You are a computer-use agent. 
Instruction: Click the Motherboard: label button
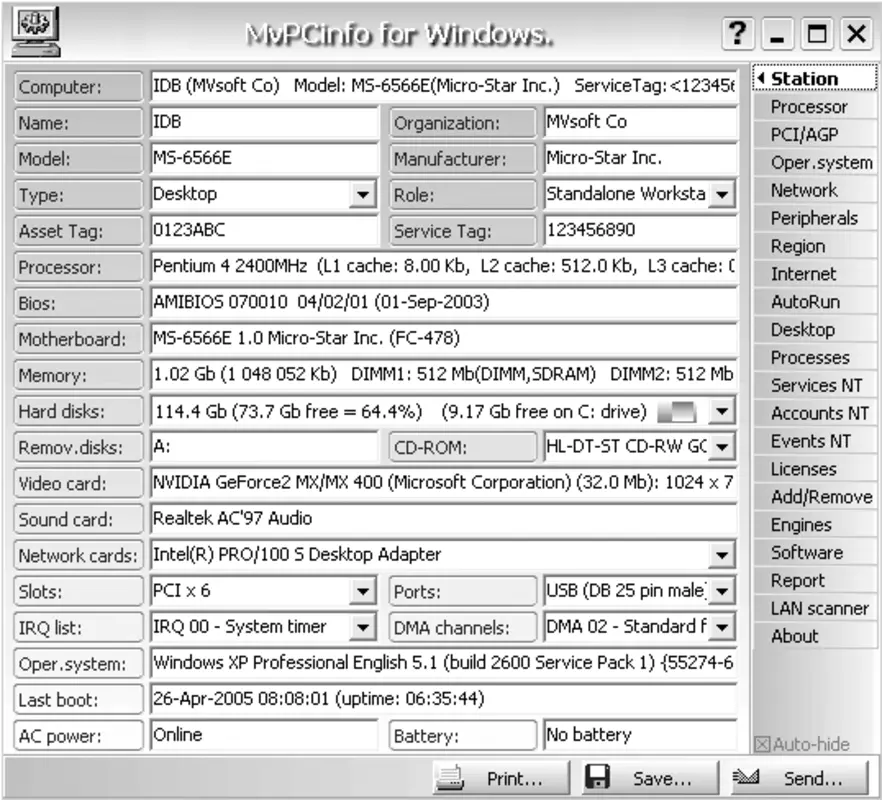coord(78,339)
